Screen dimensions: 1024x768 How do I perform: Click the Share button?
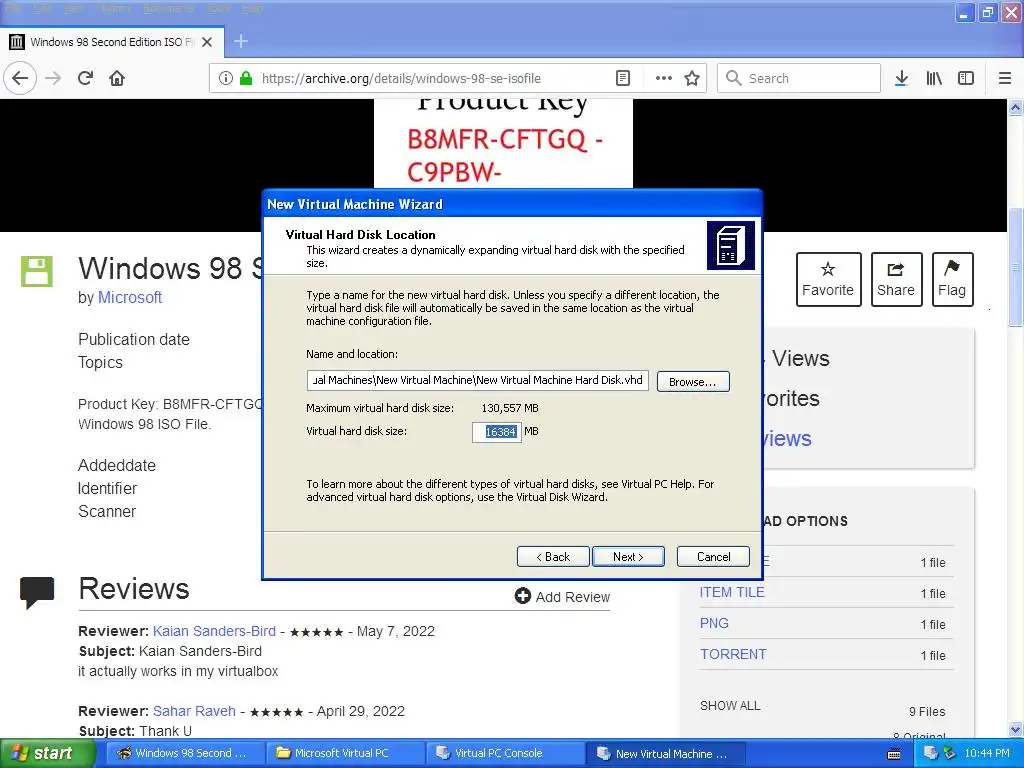896,280
